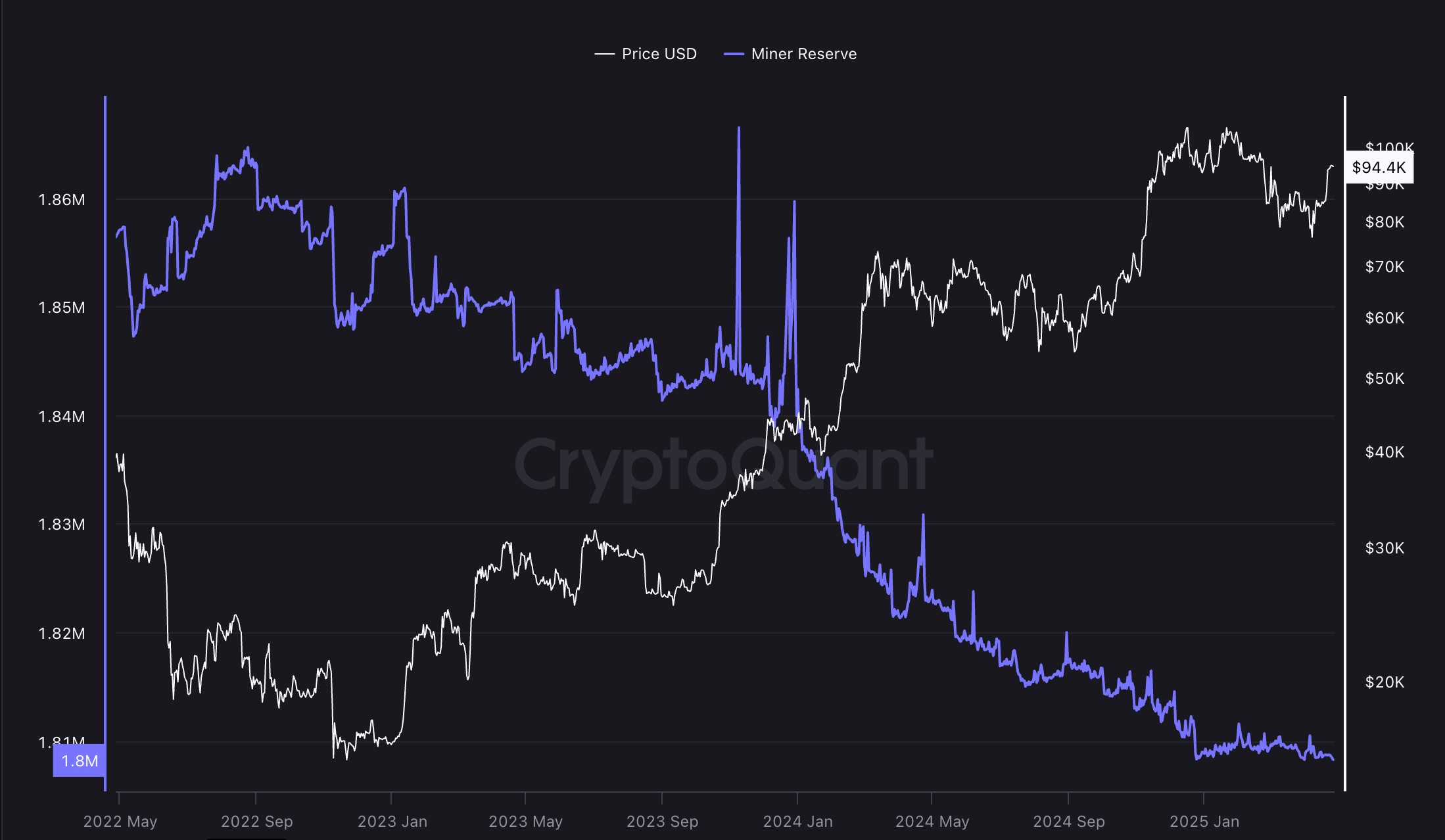Select the 2025 Jan date label

(1204, 822)
